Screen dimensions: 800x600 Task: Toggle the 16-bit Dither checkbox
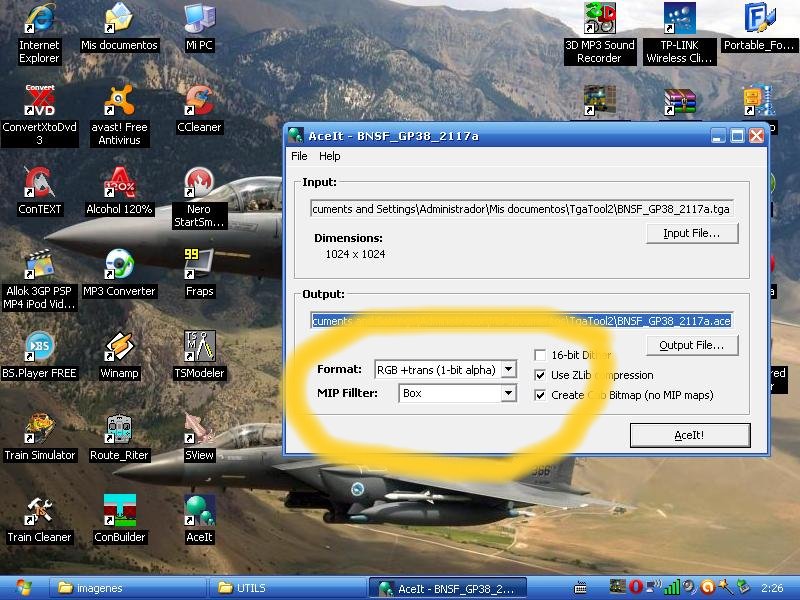click(x=540, y=355)
